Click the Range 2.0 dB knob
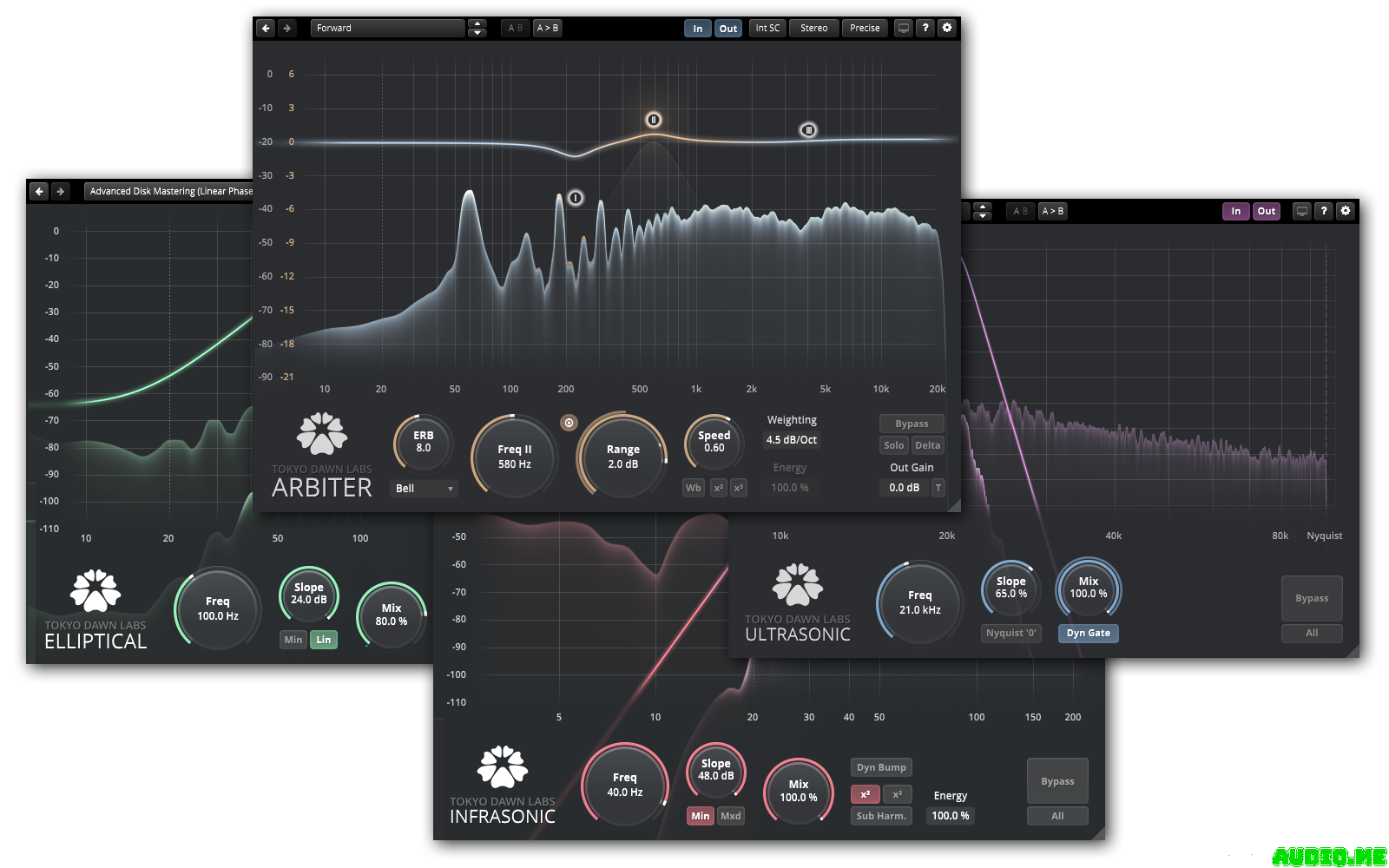 [622, 456]
